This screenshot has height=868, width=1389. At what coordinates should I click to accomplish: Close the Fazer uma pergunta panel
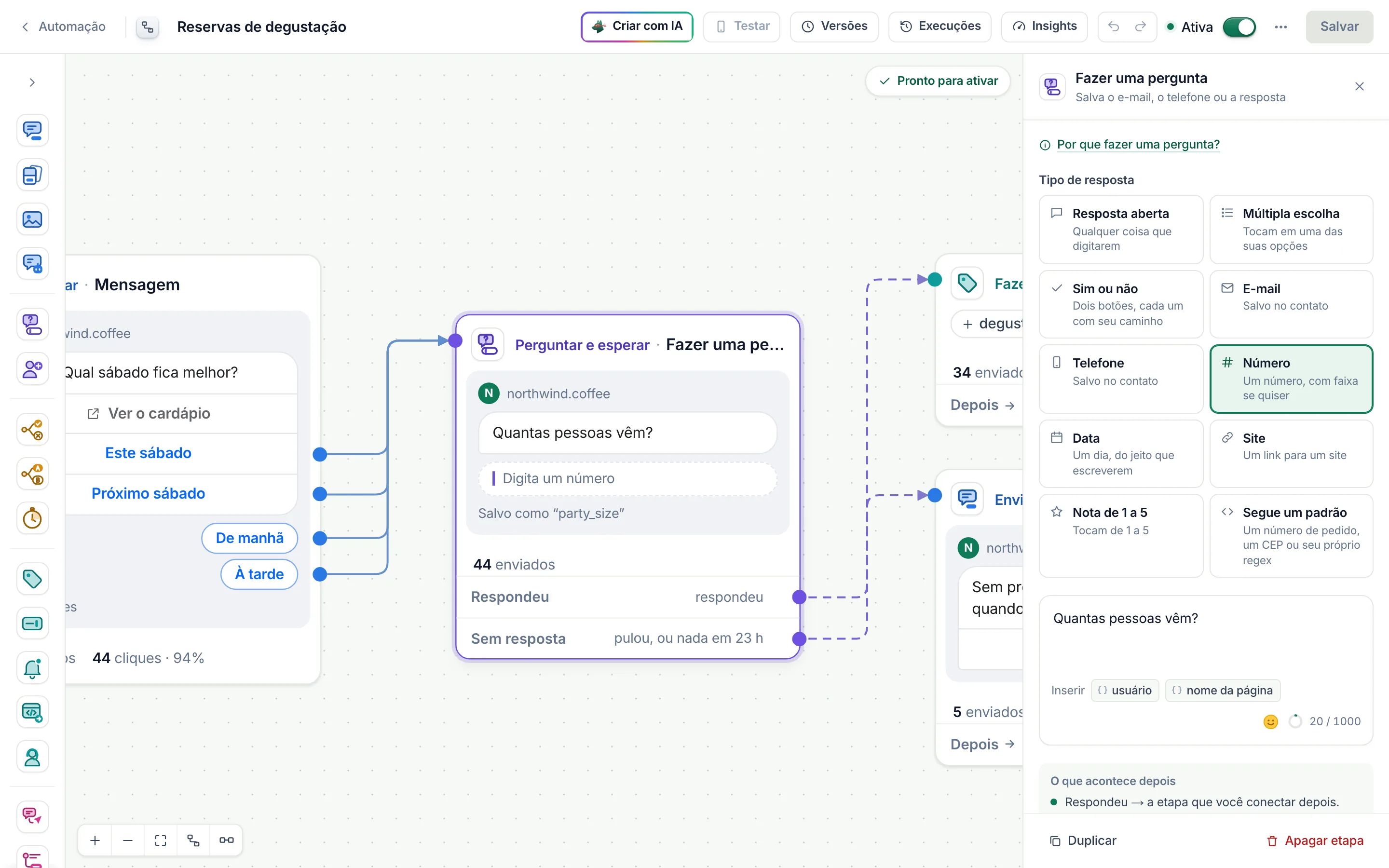1359,87
